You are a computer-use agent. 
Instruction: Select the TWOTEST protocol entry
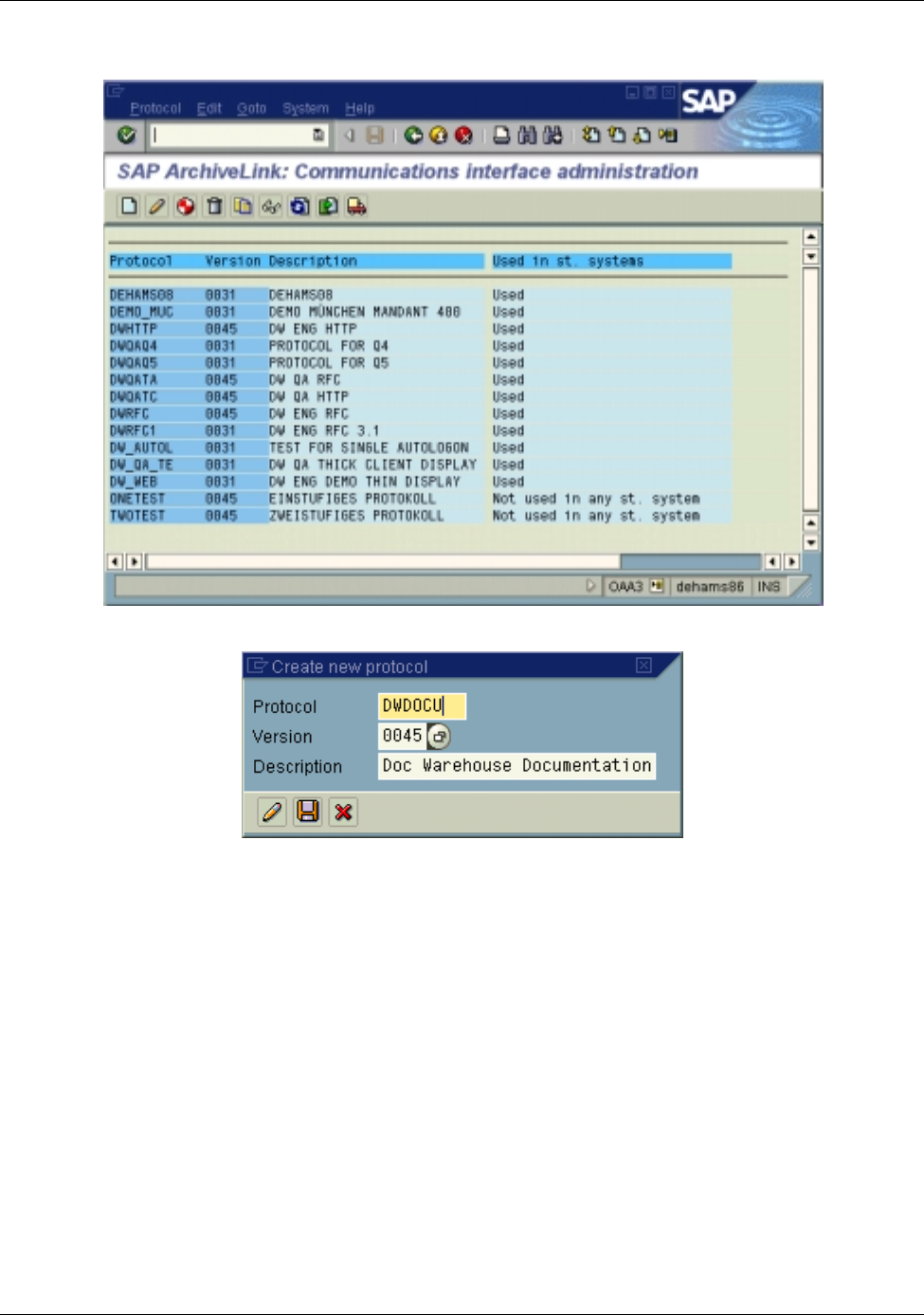[x=137, y=516]
